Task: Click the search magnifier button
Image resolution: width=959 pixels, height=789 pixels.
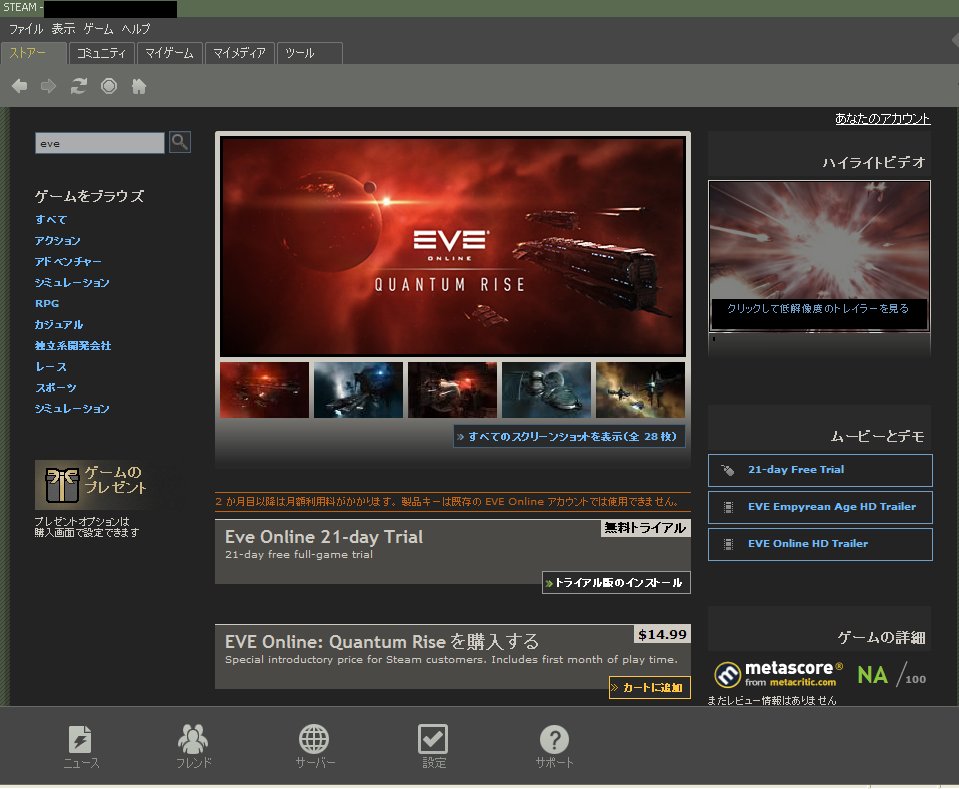Action: tap(180, 143)
